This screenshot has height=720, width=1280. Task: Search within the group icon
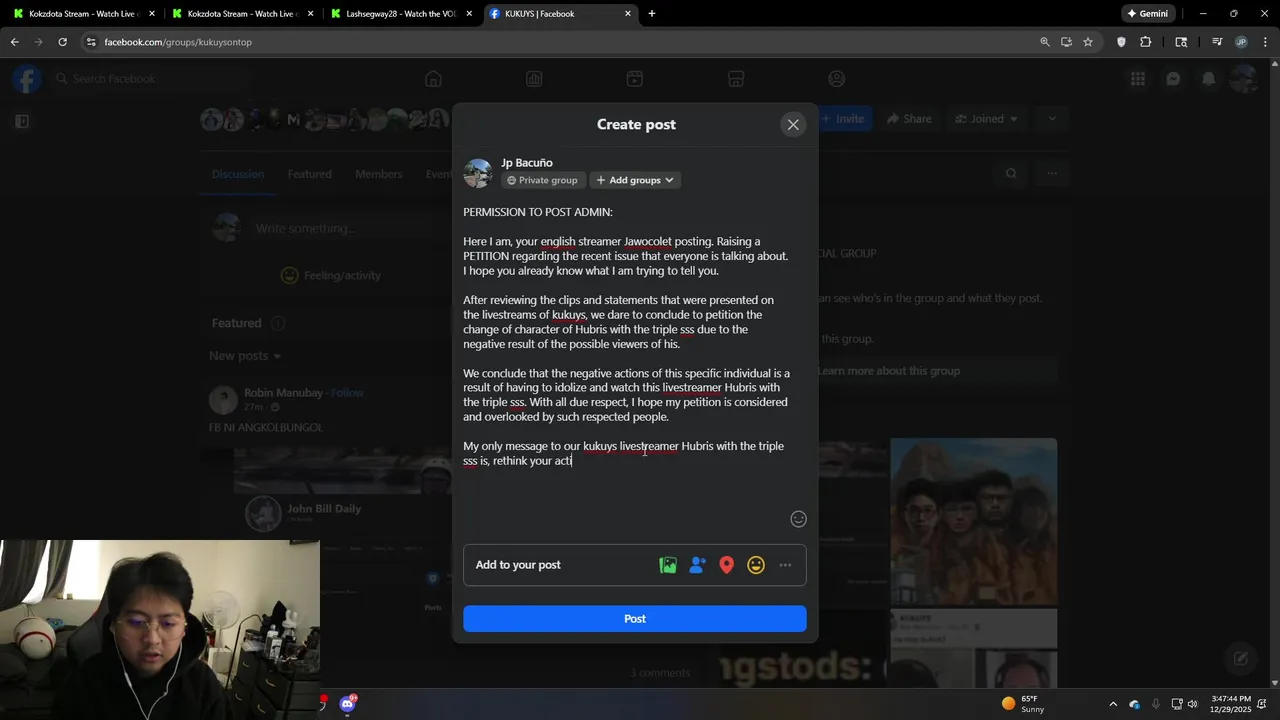click(x=1011, y=174)
